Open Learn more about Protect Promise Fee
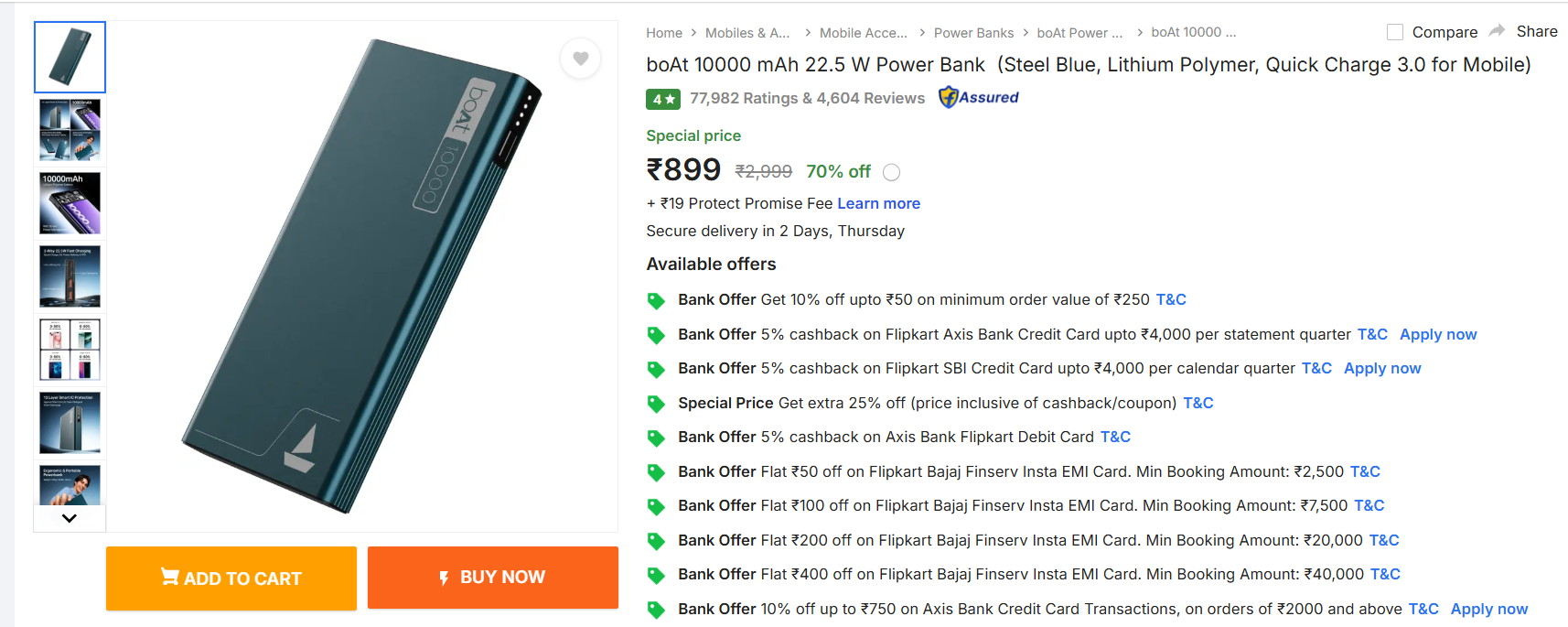 pos(878,203)
